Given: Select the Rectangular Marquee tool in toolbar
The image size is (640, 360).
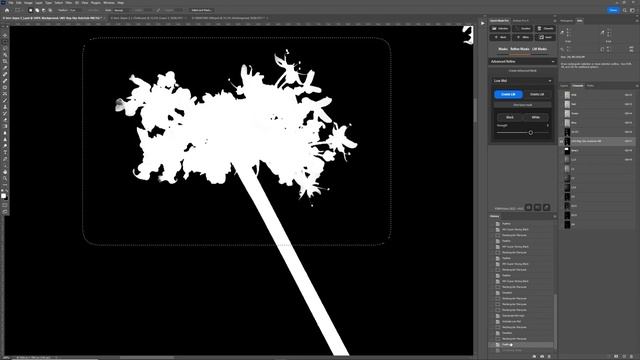Looking at the screenshot, I should [x=5, y=42].
